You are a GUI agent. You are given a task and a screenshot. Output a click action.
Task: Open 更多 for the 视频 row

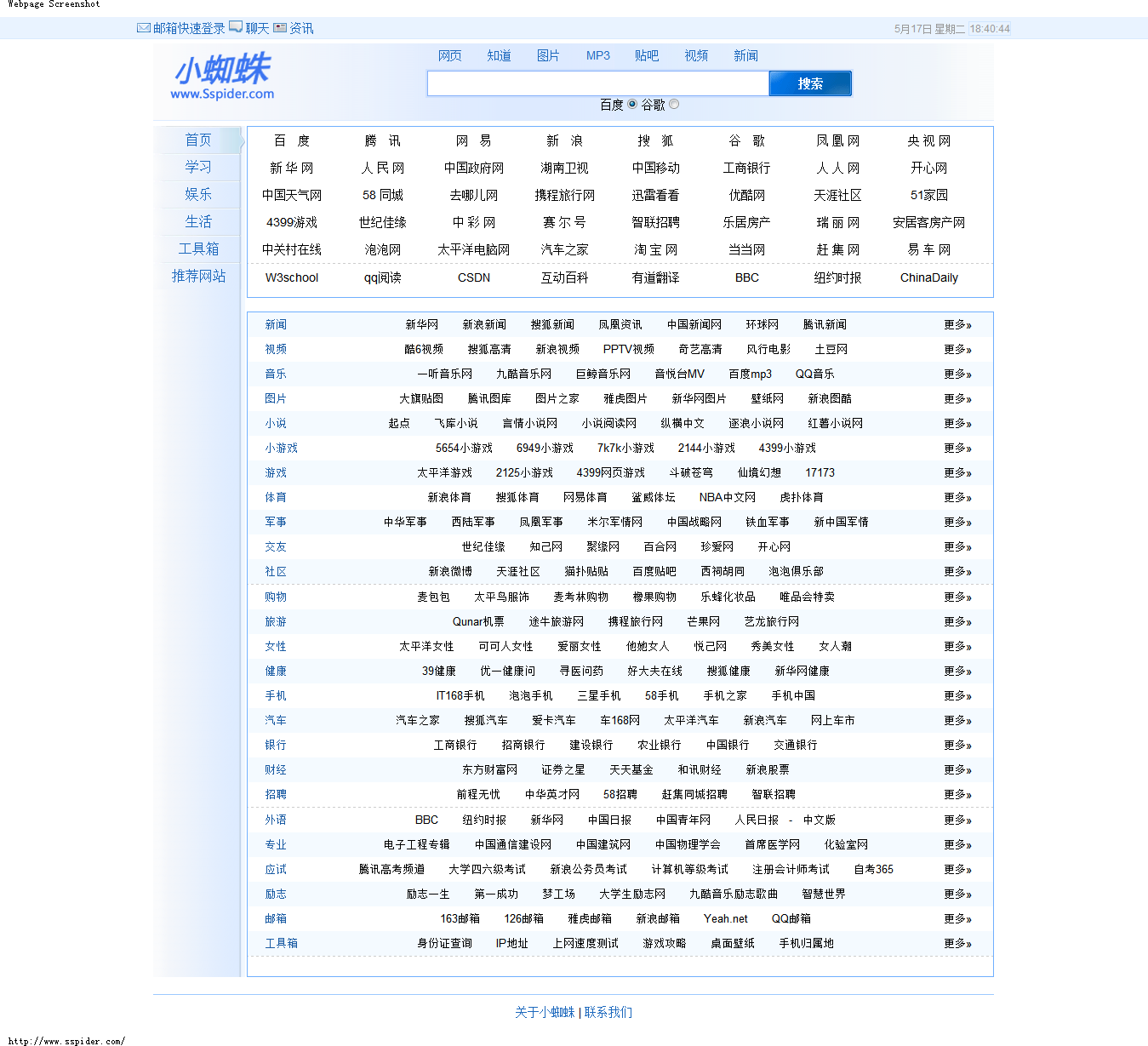957,350
